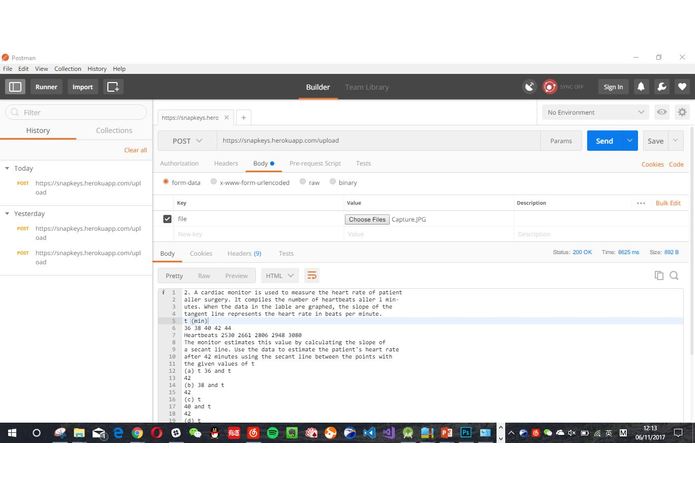Open the HTML response format dropdown
The image size is (695, 494).
(x=280, y=276)
